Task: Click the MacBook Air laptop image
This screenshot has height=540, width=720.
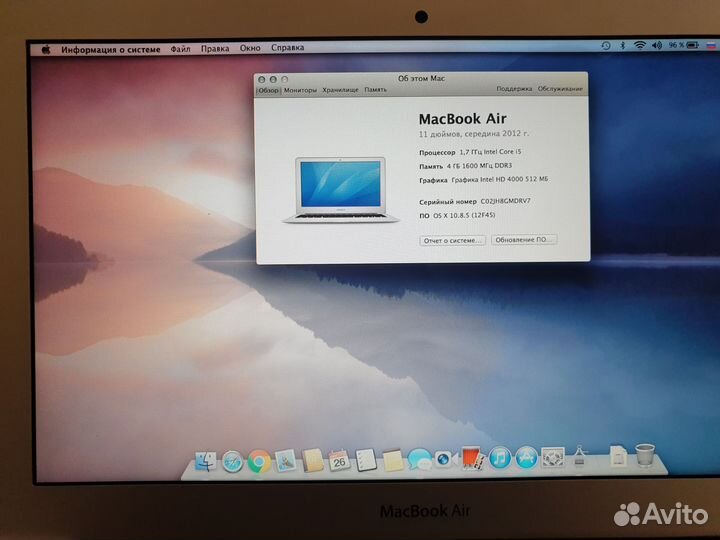Action: tap(340, 190)
